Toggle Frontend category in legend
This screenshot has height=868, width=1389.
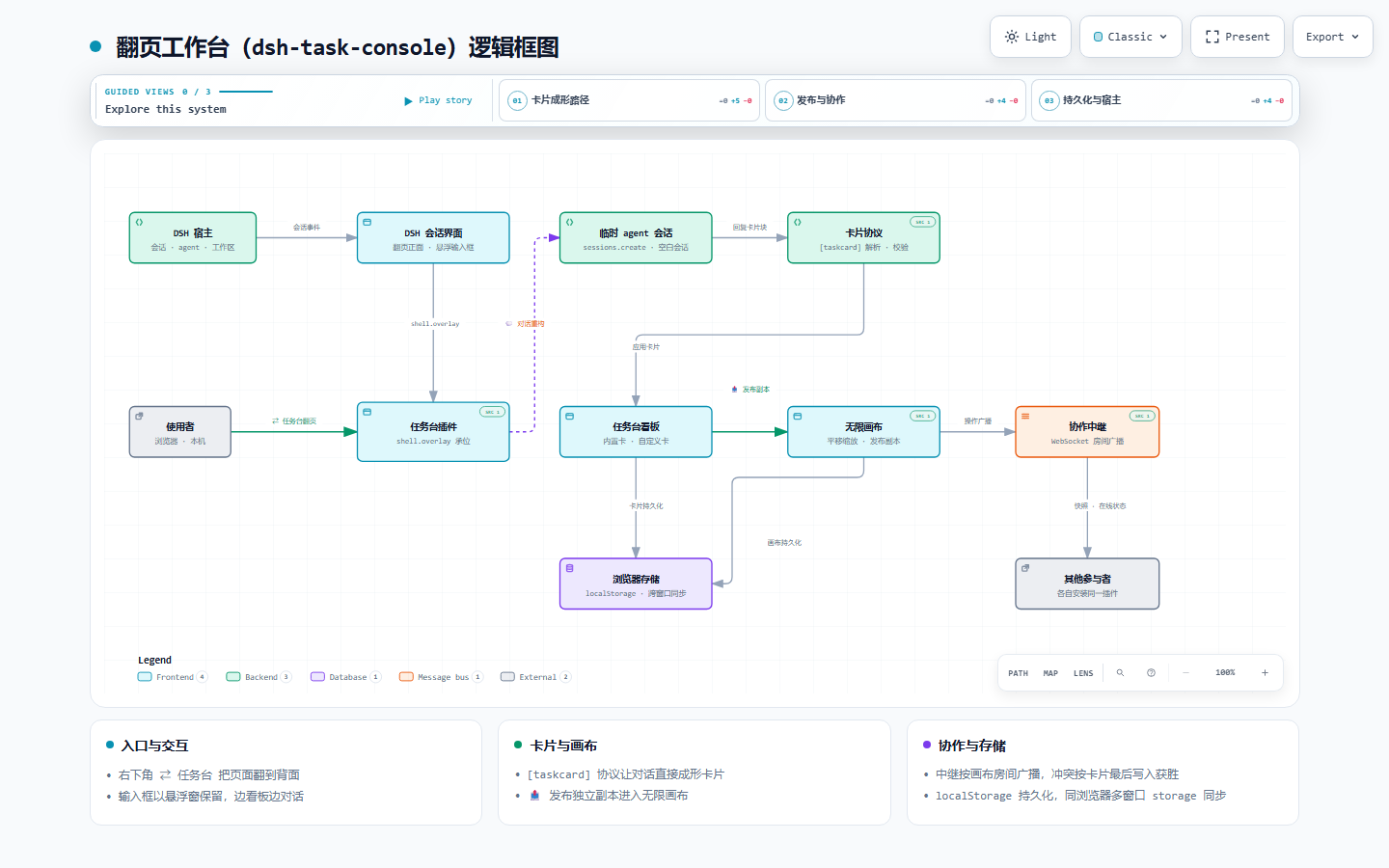pyautogui.click(x=173, y=677)
